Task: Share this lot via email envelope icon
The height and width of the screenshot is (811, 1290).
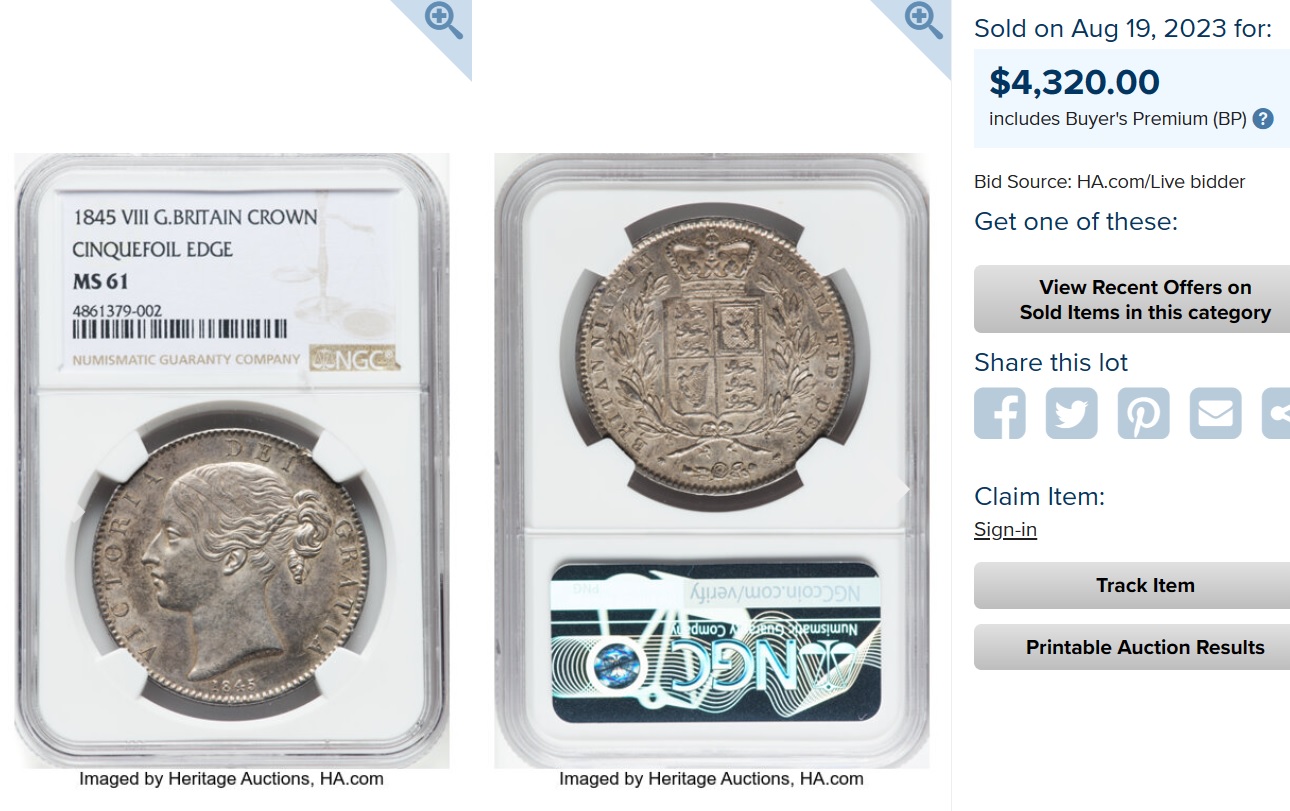Action: (1216, 413)
